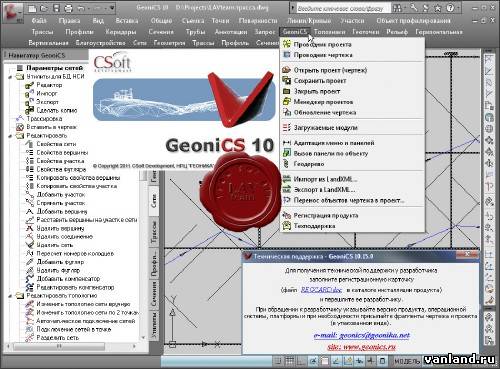Open the GeoniCS menu bar item

click(294, 32)
